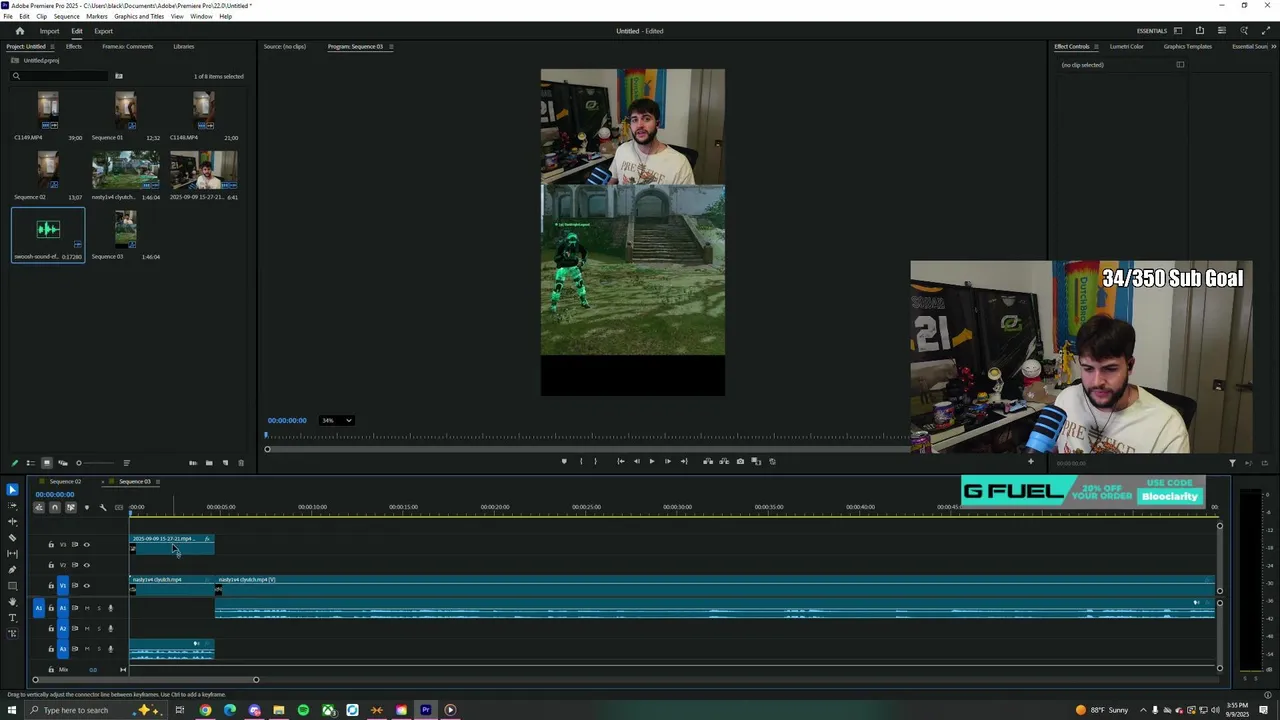
Task: Select the Ripple Edit tool
Action: (x=12, y=522)
